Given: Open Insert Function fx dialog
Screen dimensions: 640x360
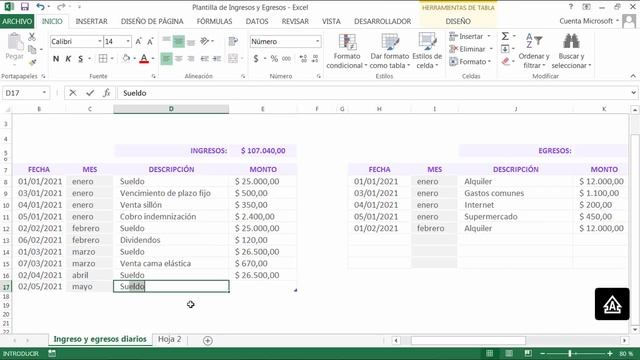Looking at the screenshot, I should coord(107,93).
